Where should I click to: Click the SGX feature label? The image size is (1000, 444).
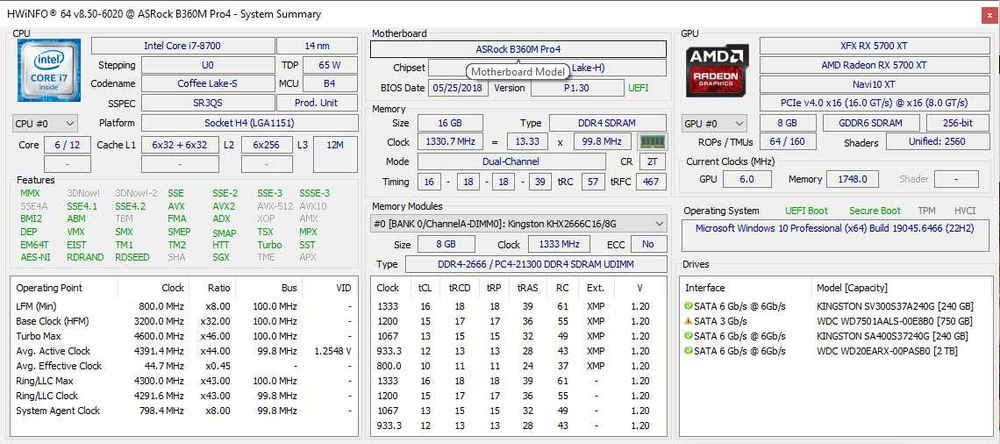click(221, 258)
